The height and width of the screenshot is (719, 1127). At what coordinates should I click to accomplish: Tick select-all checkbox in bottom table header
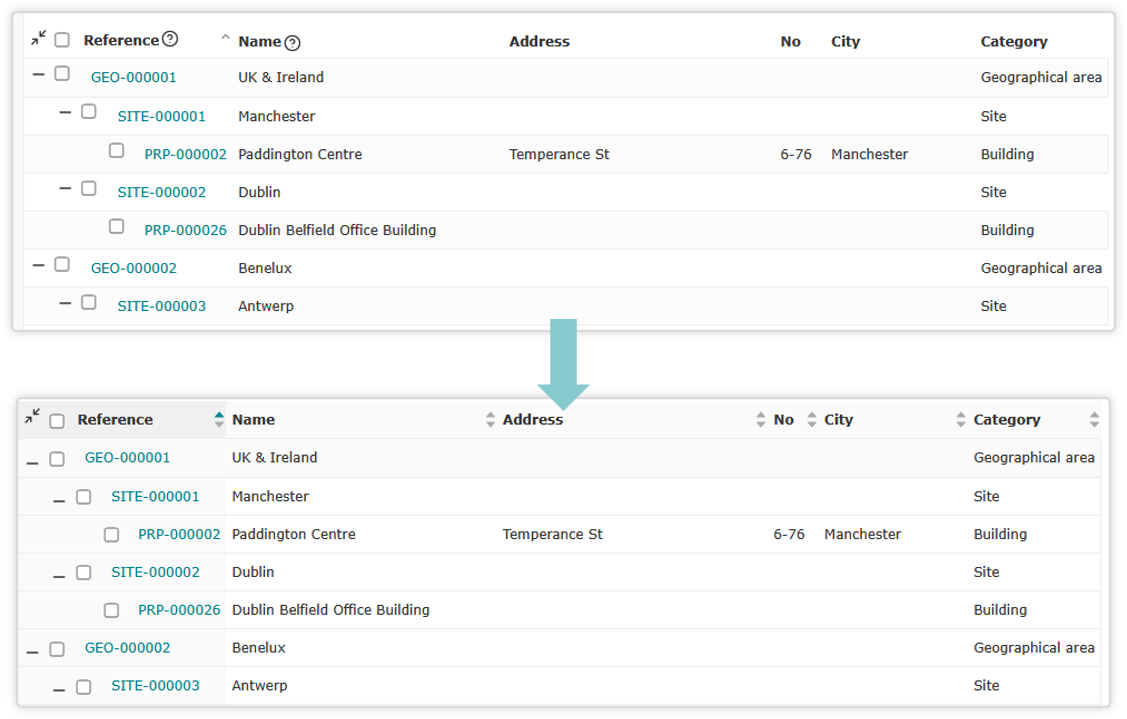coord(57,421)
